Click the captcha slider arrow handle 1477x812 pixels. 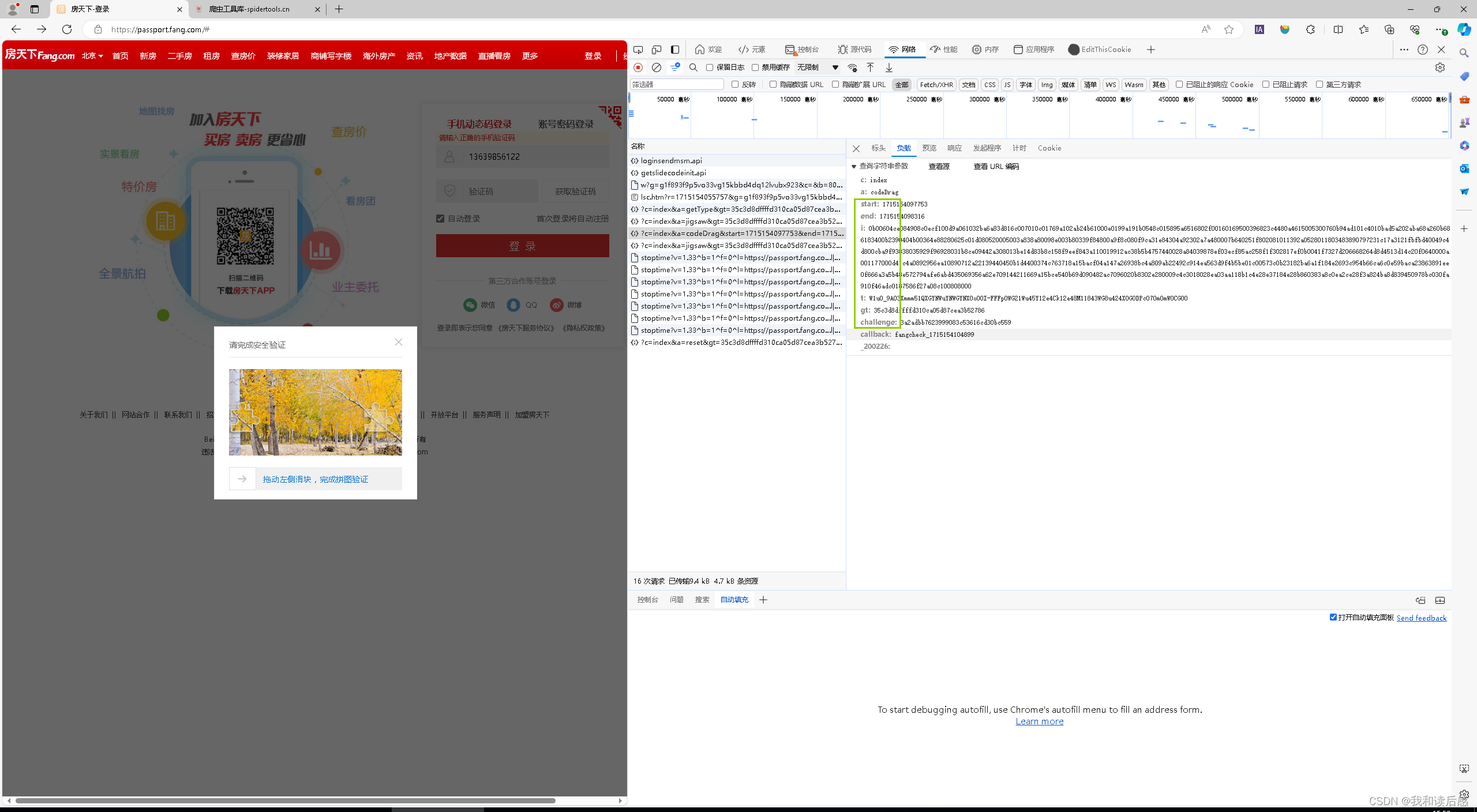pos(242,479)
